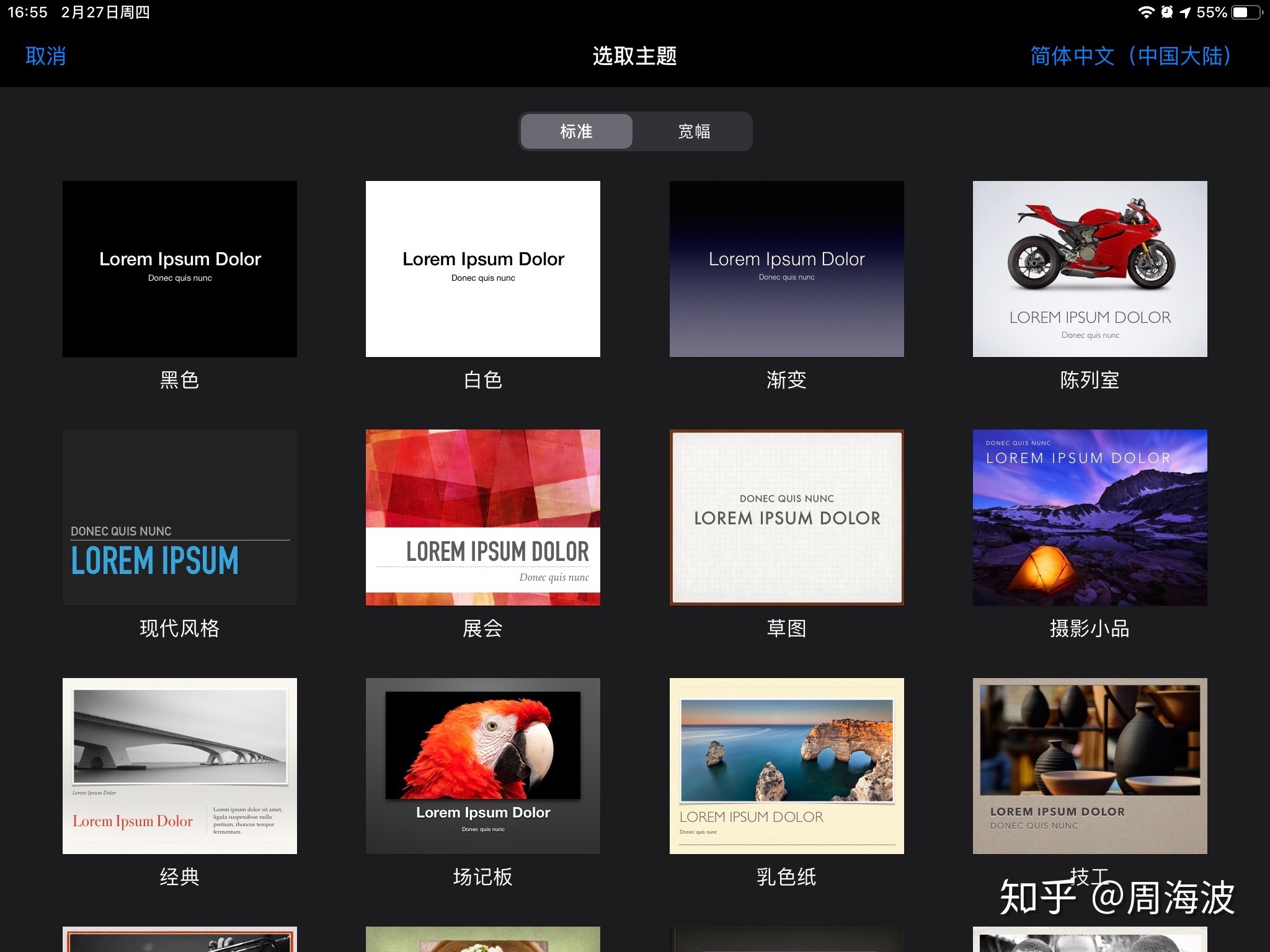Choose the 渐变 gradient theme thumbnail
This screenshot has width=1270, height=952.
pyautogui.click(x=787, y=269)
